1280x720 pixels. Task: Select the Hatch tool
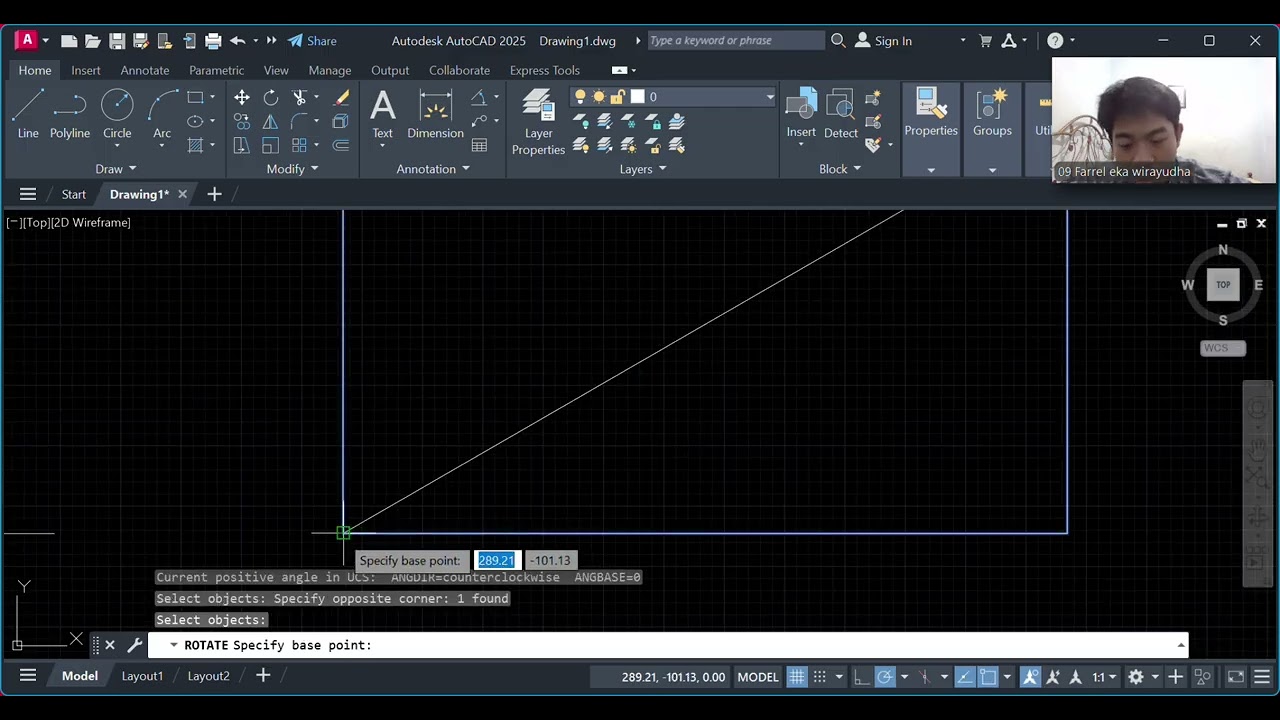click(x=195, y=145)
